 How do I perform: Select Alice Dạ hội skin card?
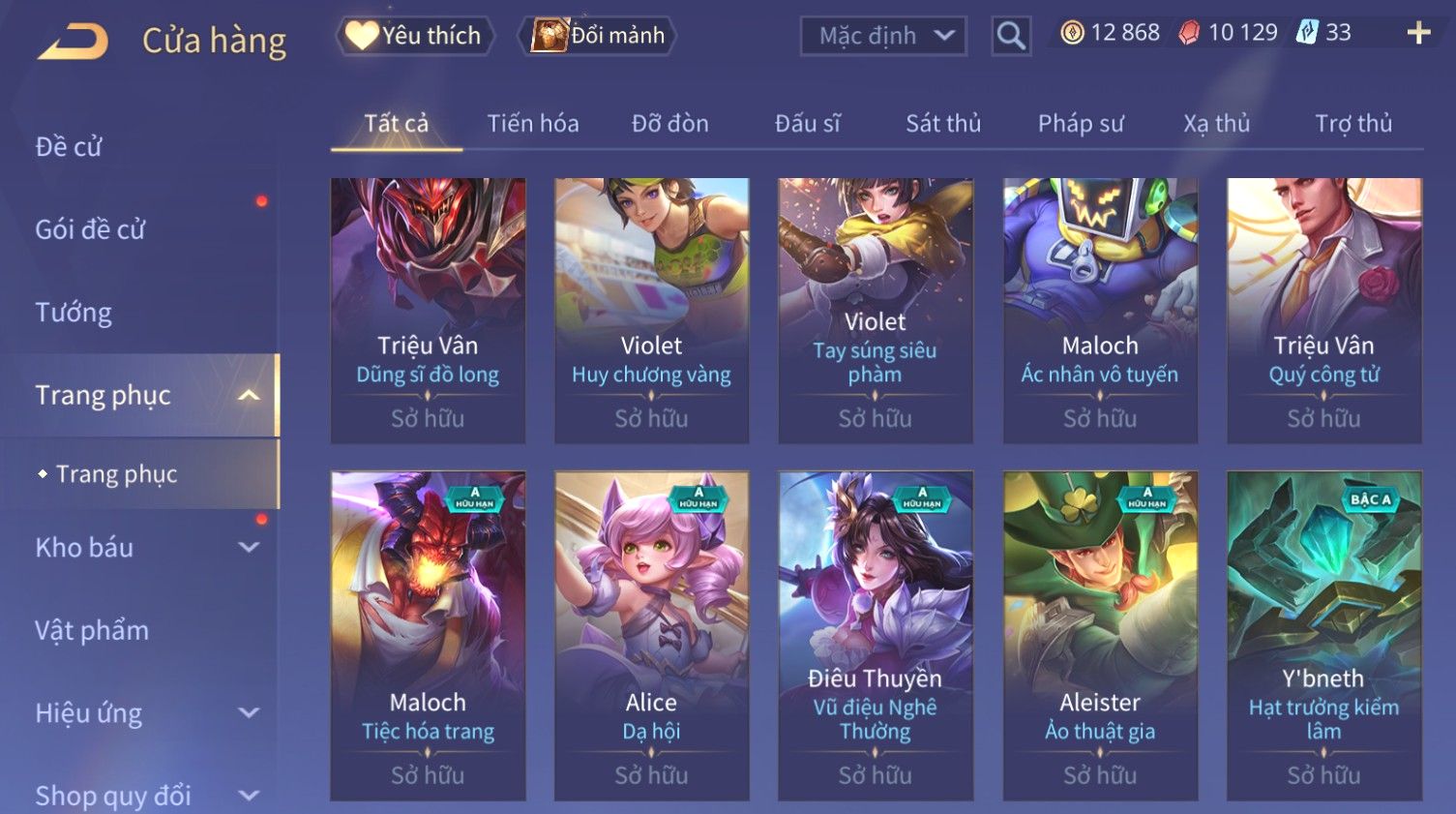[x=651, y=636]
